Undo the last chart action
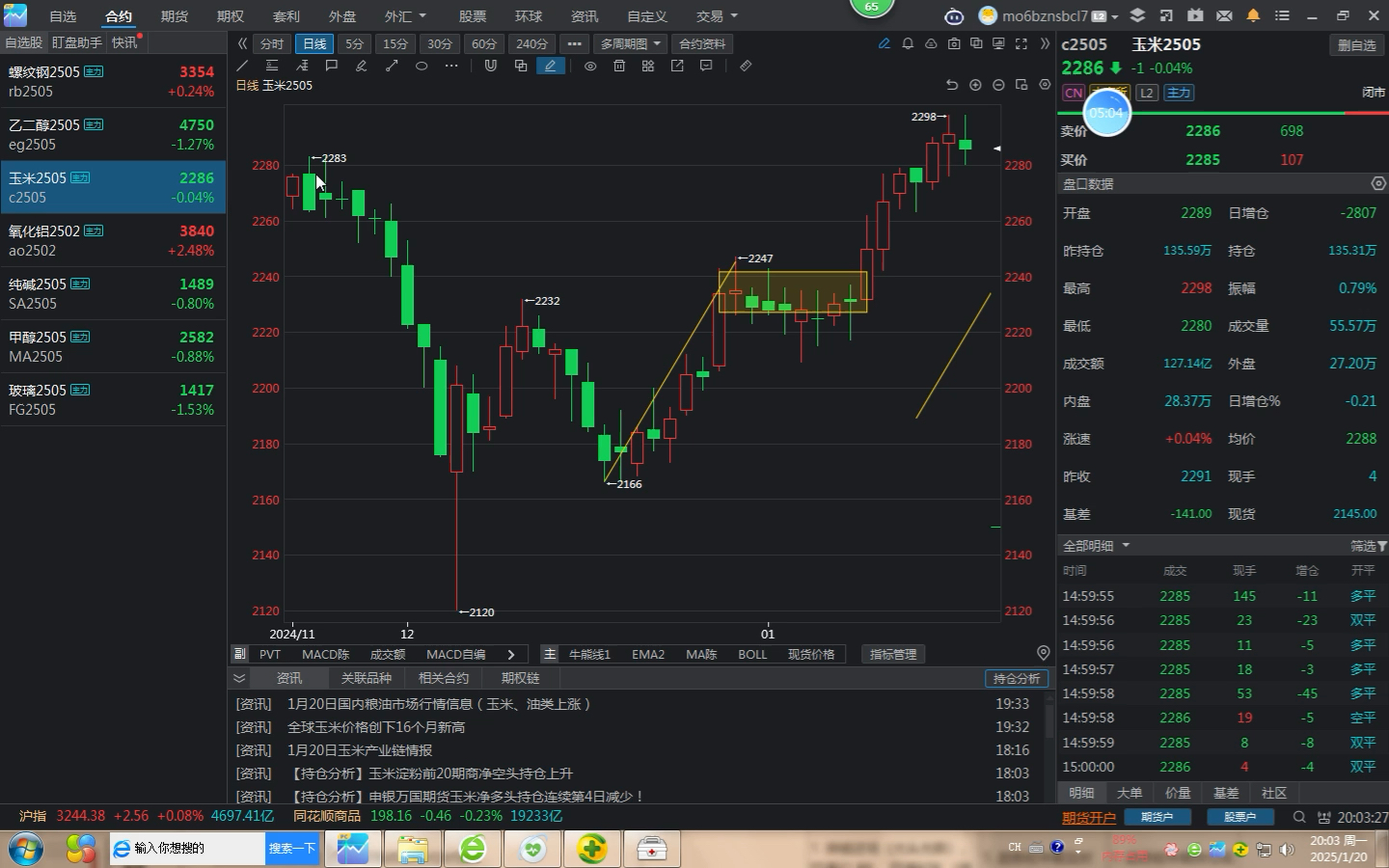 952,85
